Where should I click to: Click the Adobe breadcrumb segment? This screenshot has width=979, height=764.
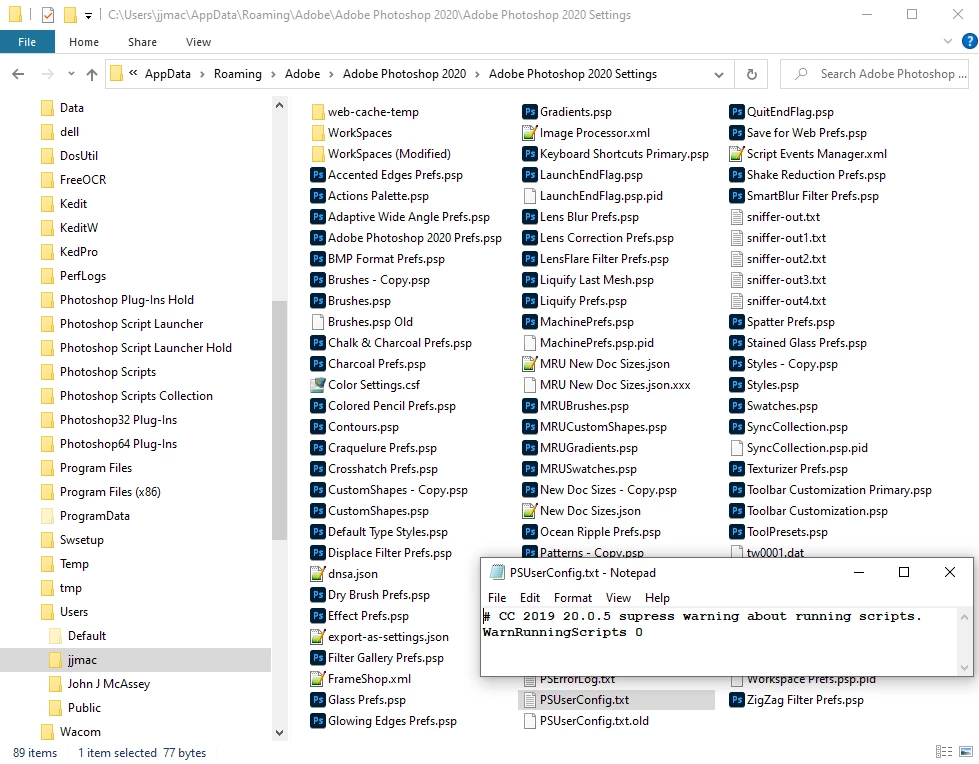point(302,74)
